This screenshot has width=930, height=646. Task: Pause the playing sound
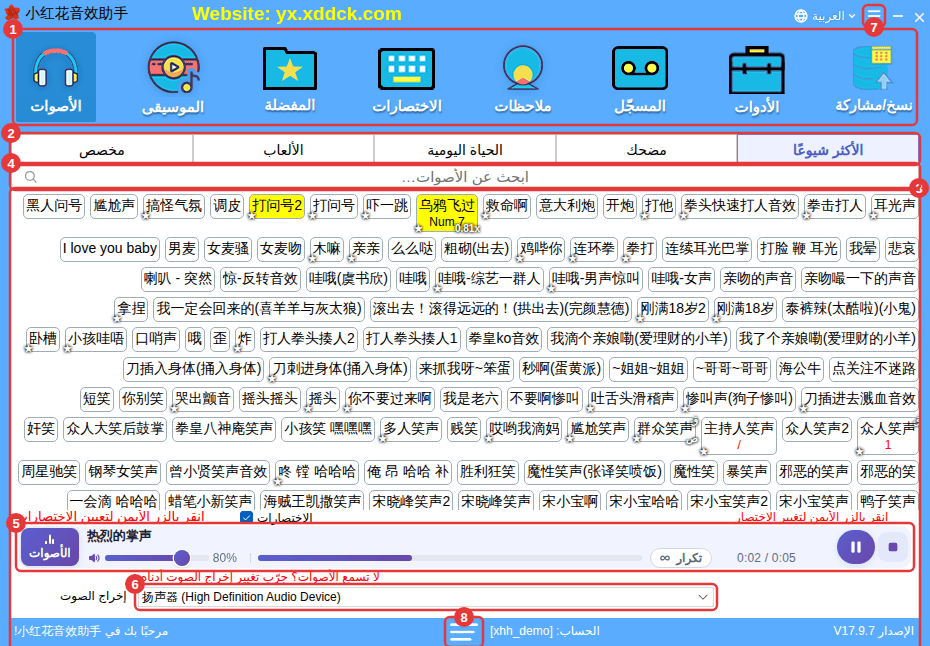[855, 547]
